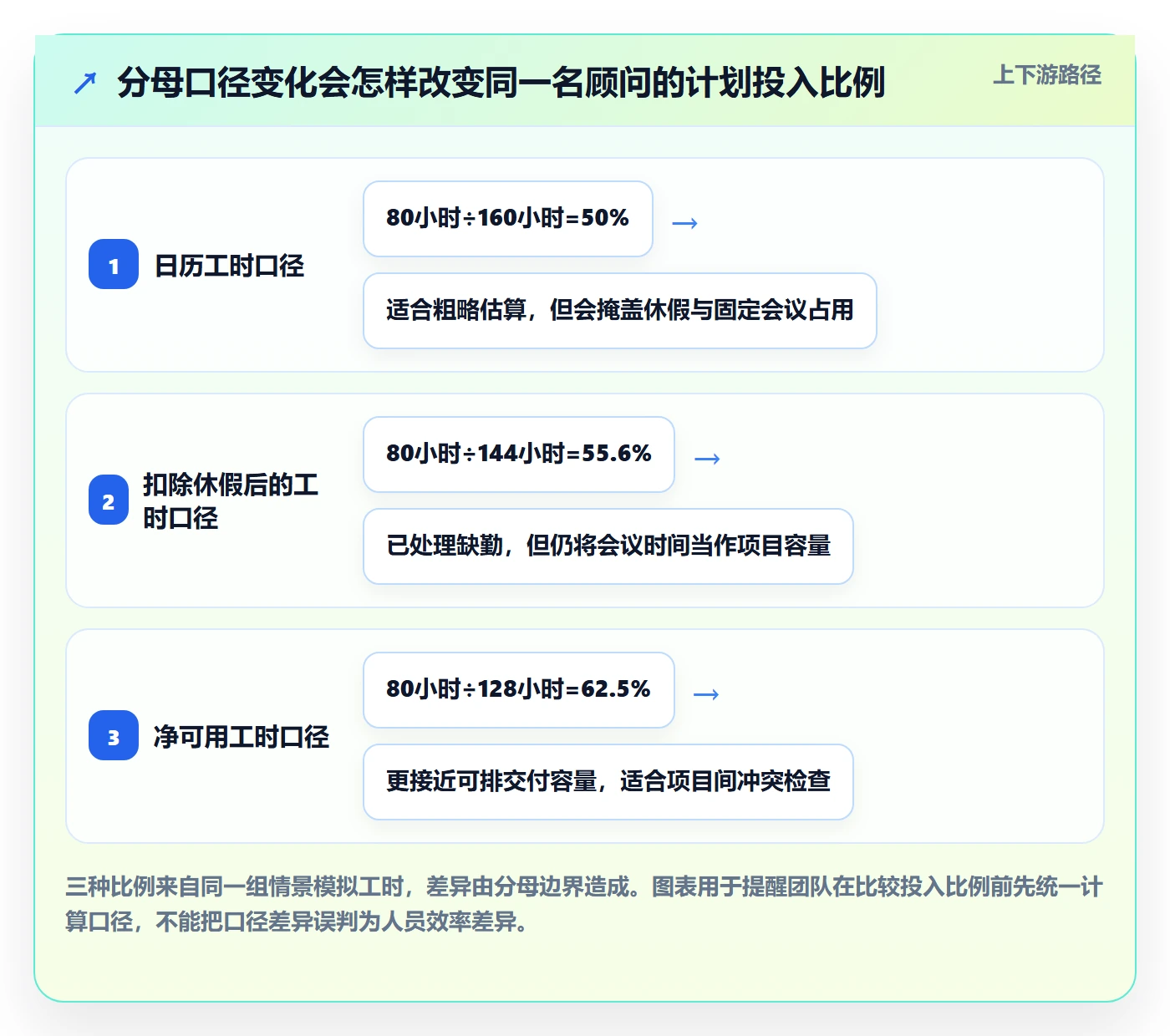Click the arrow next to the 55.6% formula
This screenshot has width=1170, height=1036.
(x=707, y=459)
